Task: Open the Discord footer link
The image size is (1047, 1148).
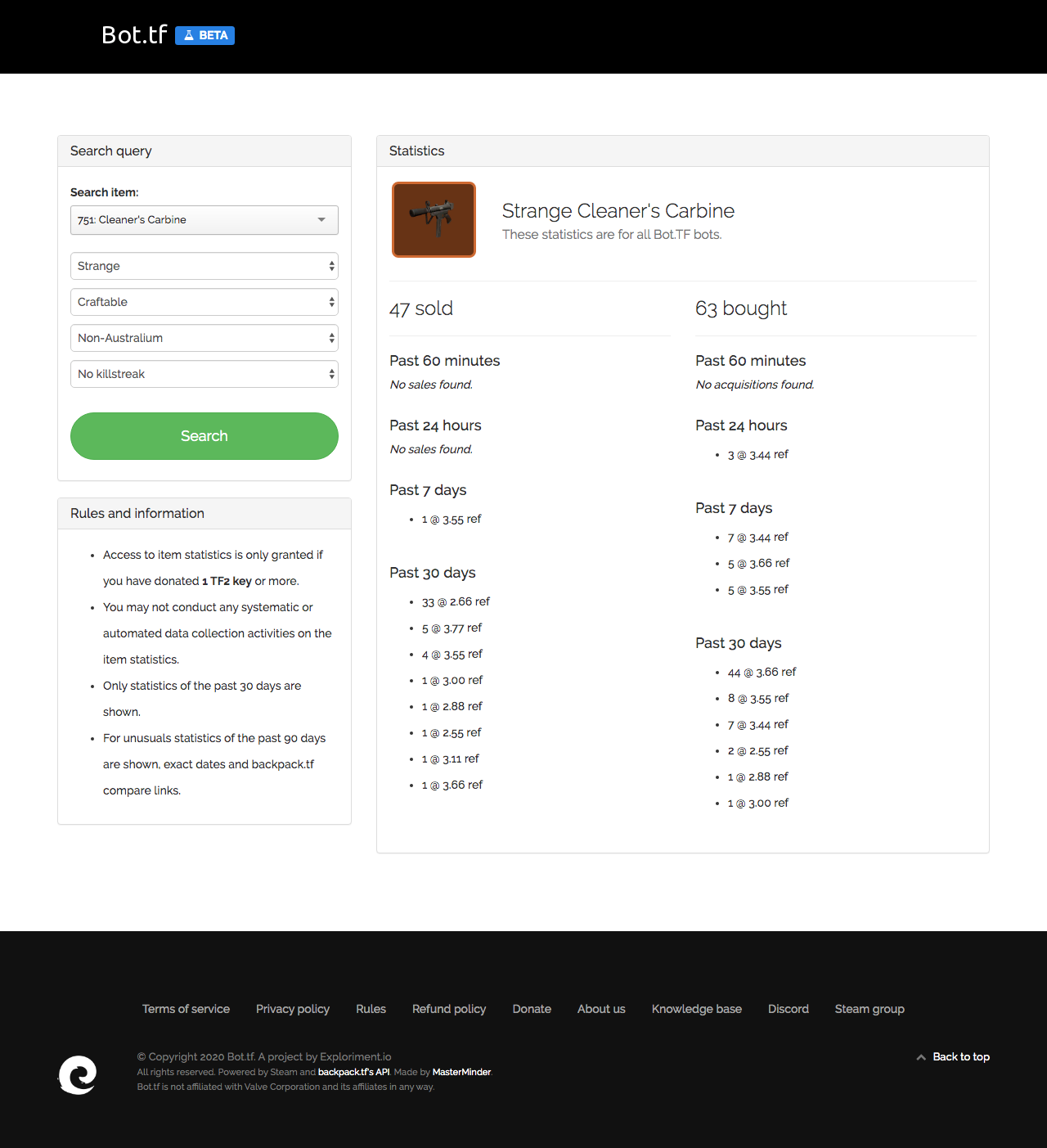Action: pyautogui.click(x=789, y=1009)
